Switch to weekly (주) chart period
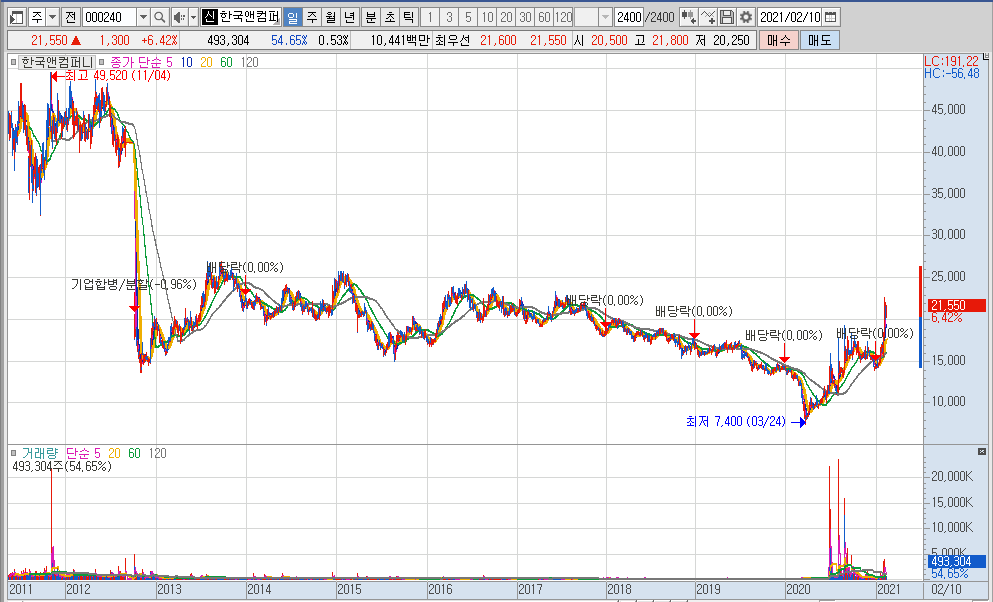 [310, 17]
